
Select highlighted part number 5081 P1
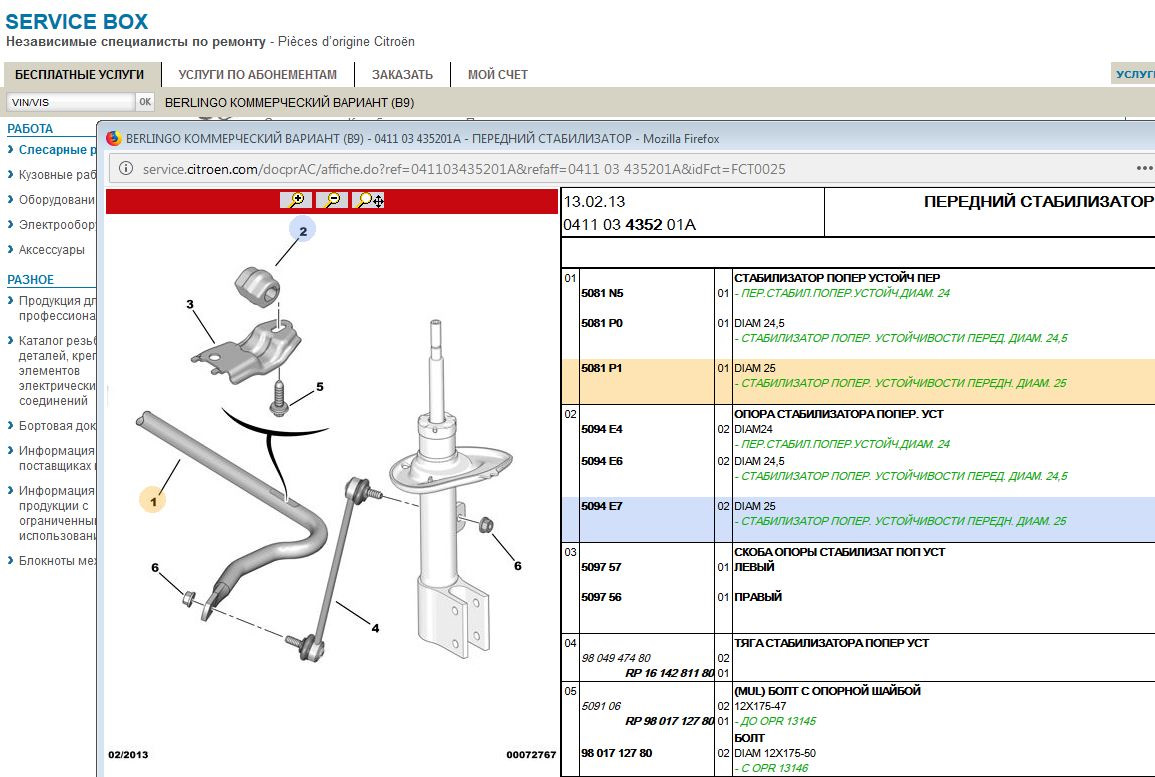(x=602, y=368)
